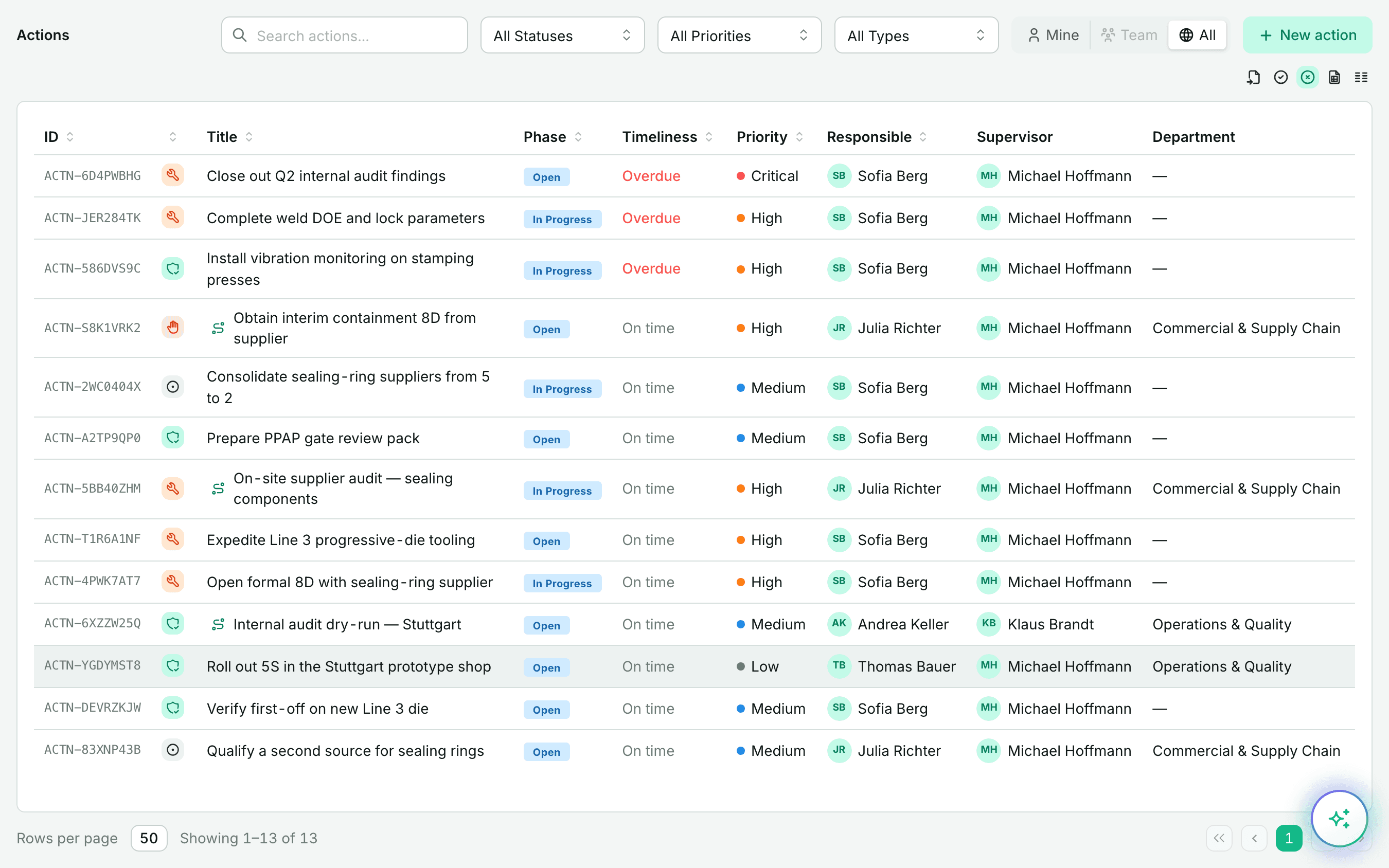Click the 'In Progress' badge for 'Complete weld DOE'
Screen dimensions: 1389x868
562,219
